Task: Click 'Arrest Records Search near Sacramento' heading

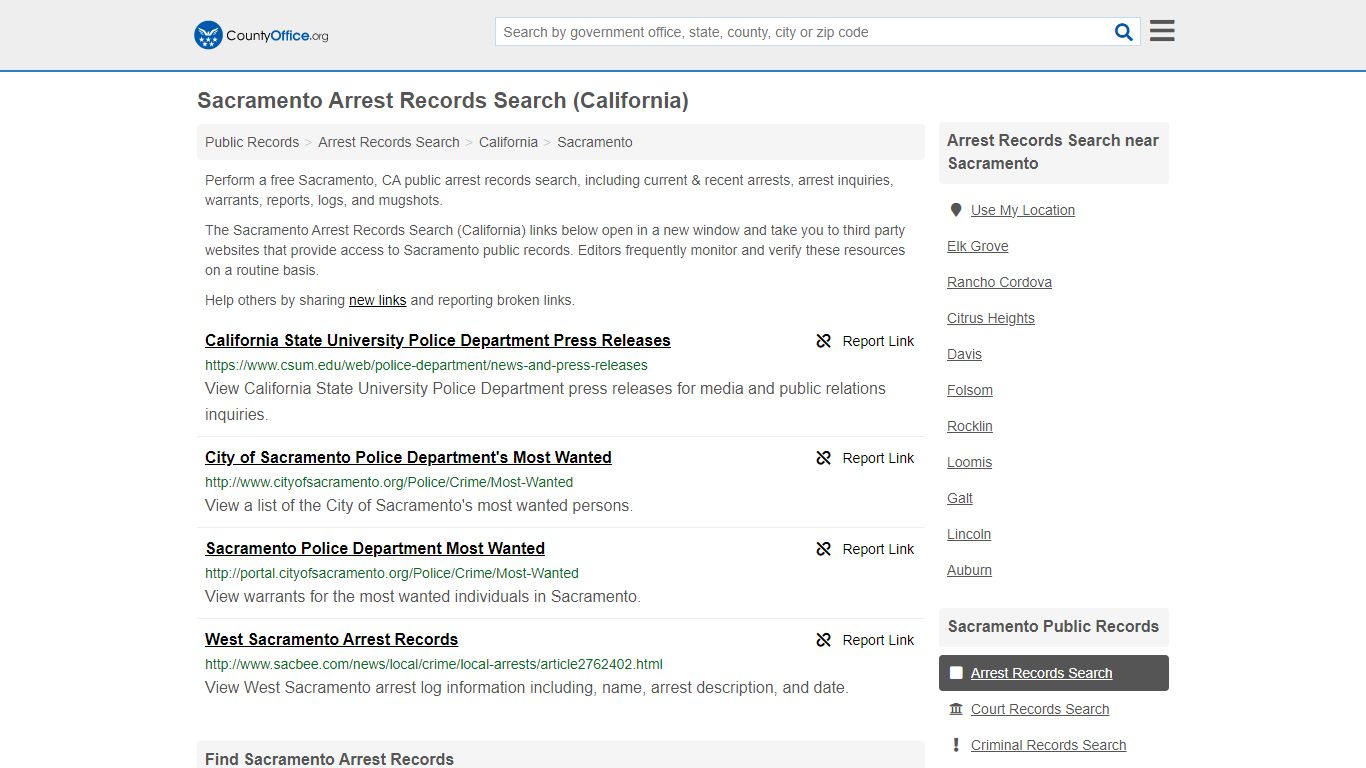Action: pyautogui.click(x=1053, y=152)
